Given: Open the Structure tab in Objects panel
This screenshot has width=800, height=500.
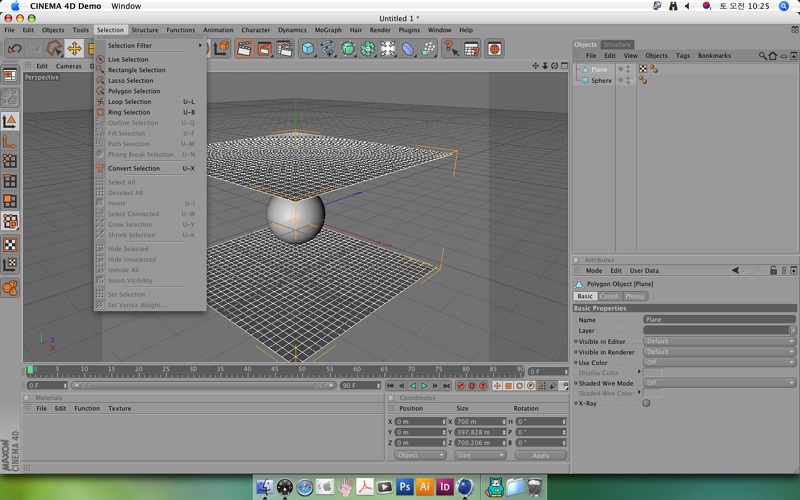Looking at the screenshot, I should coord(617,44).
